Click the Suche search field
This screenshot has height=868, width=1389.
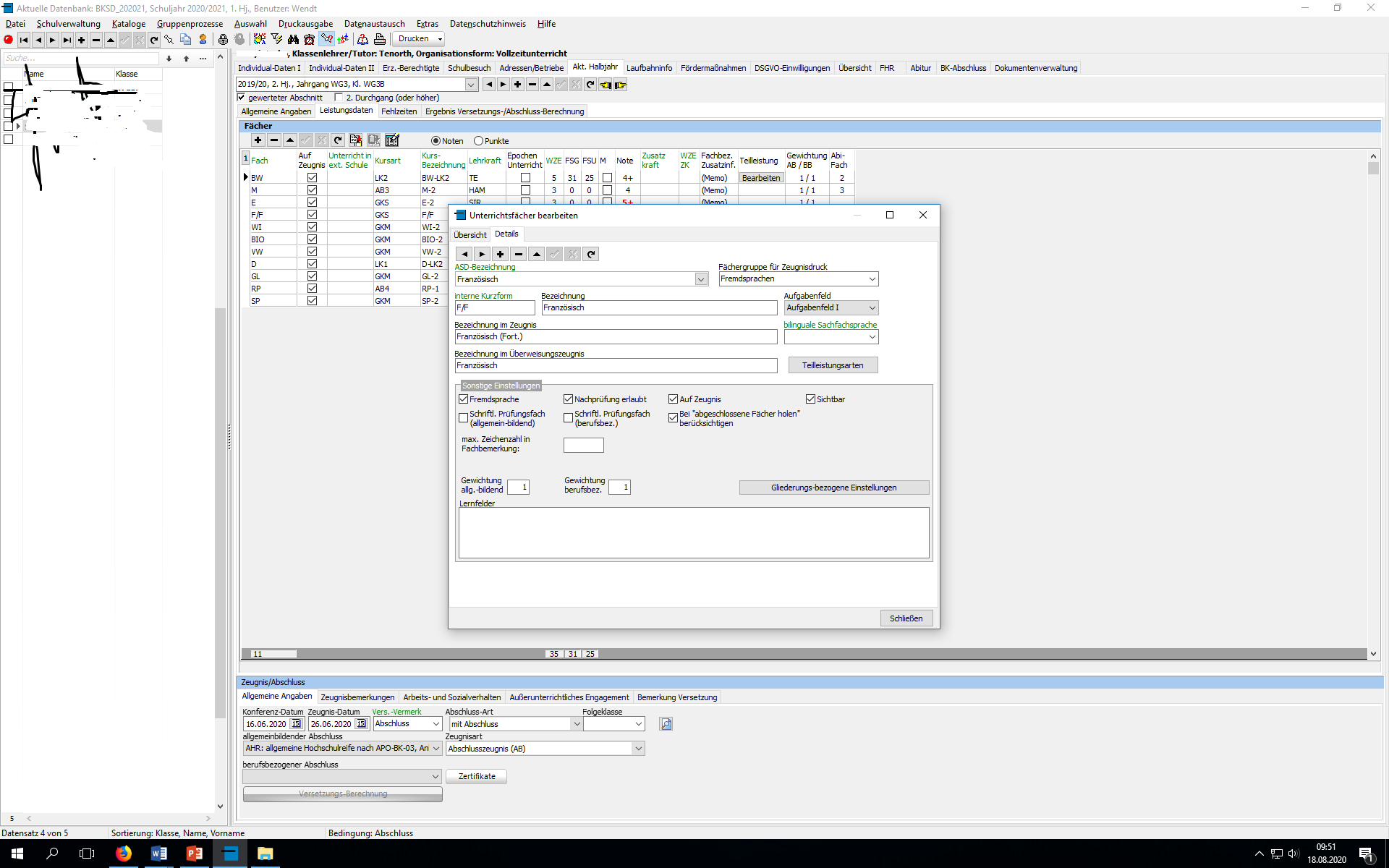[x=81, y=59]
